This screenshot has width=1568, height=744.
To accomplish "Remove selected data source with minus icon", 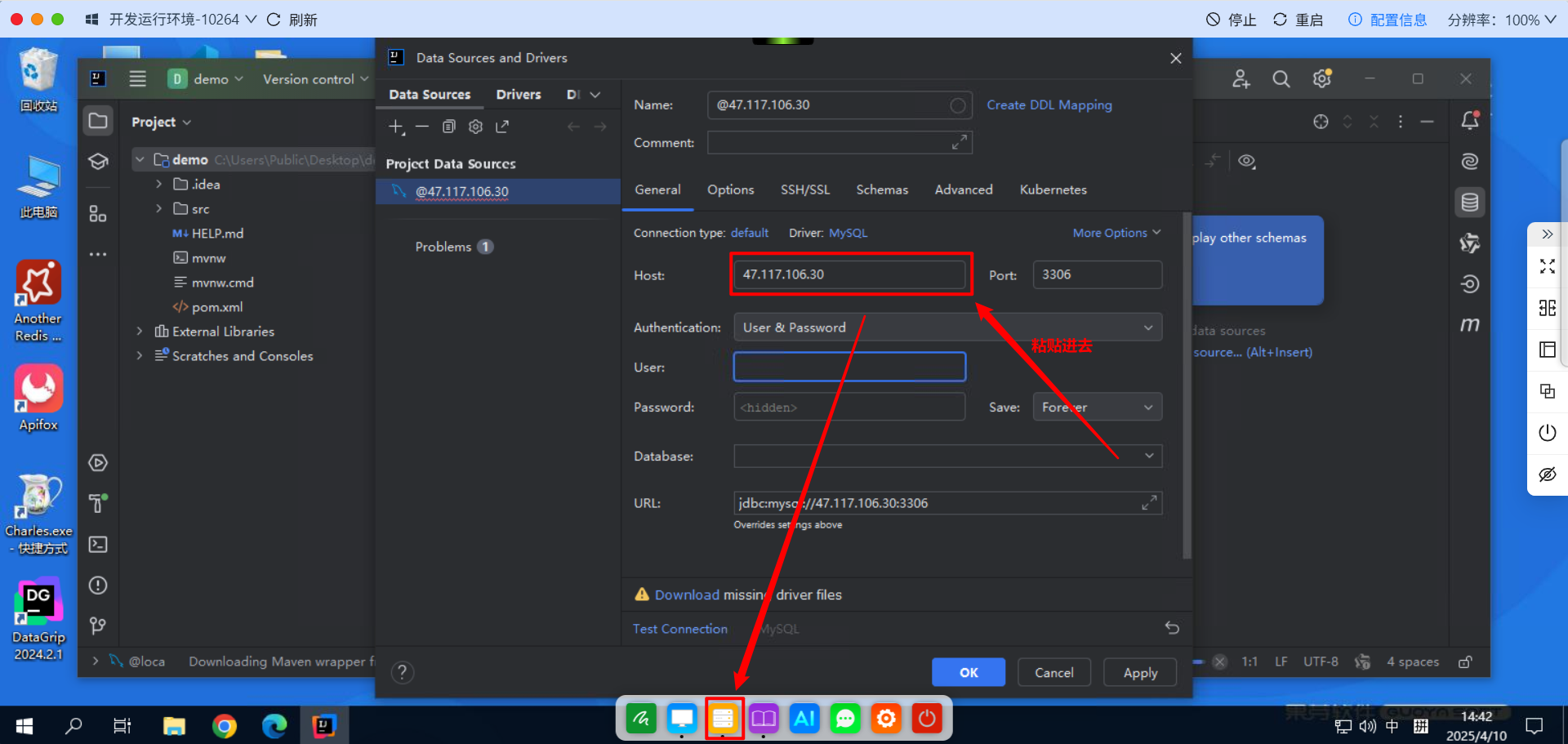I will (x=422, y=127).
